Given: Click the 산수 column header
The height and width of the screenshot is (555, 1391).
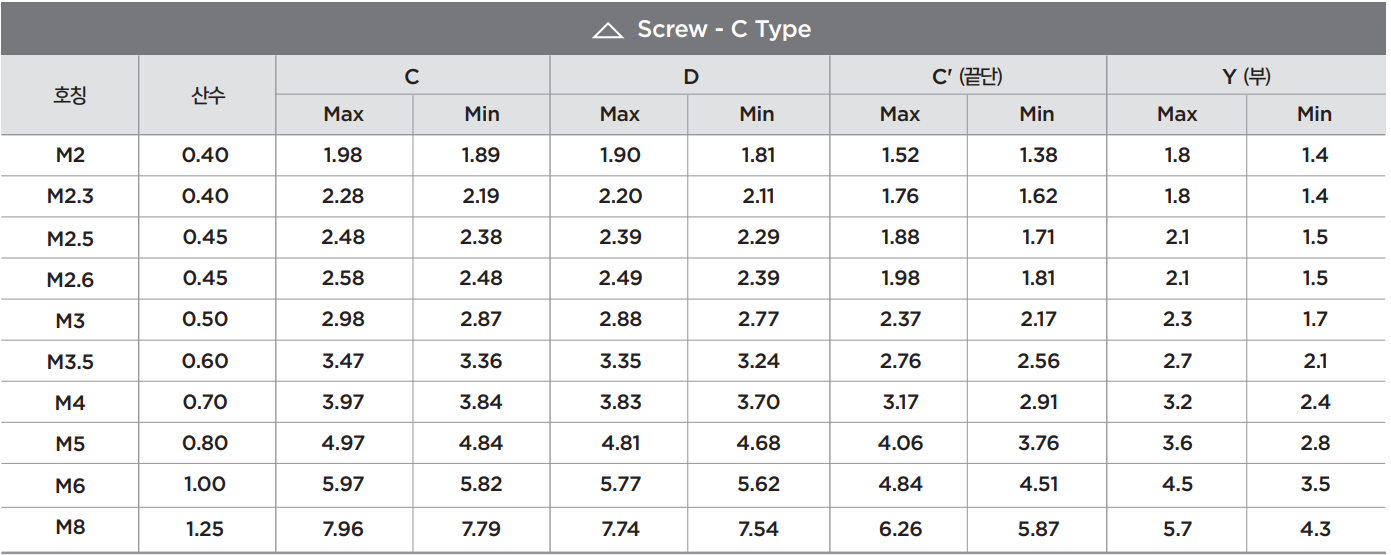Looking at the screenshot, I should [x=207, y=96].
